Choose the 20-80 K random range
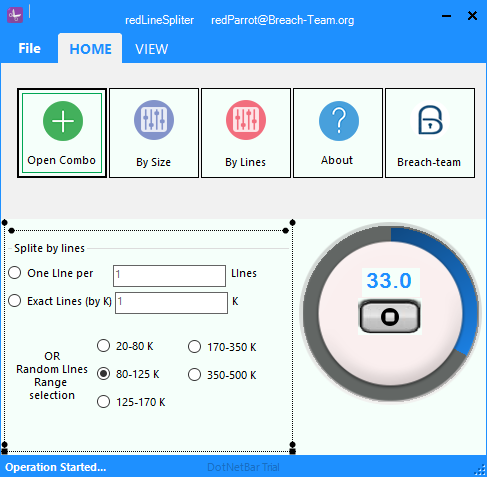This screenshot has height=477, width=487. (x=103, y=346)
